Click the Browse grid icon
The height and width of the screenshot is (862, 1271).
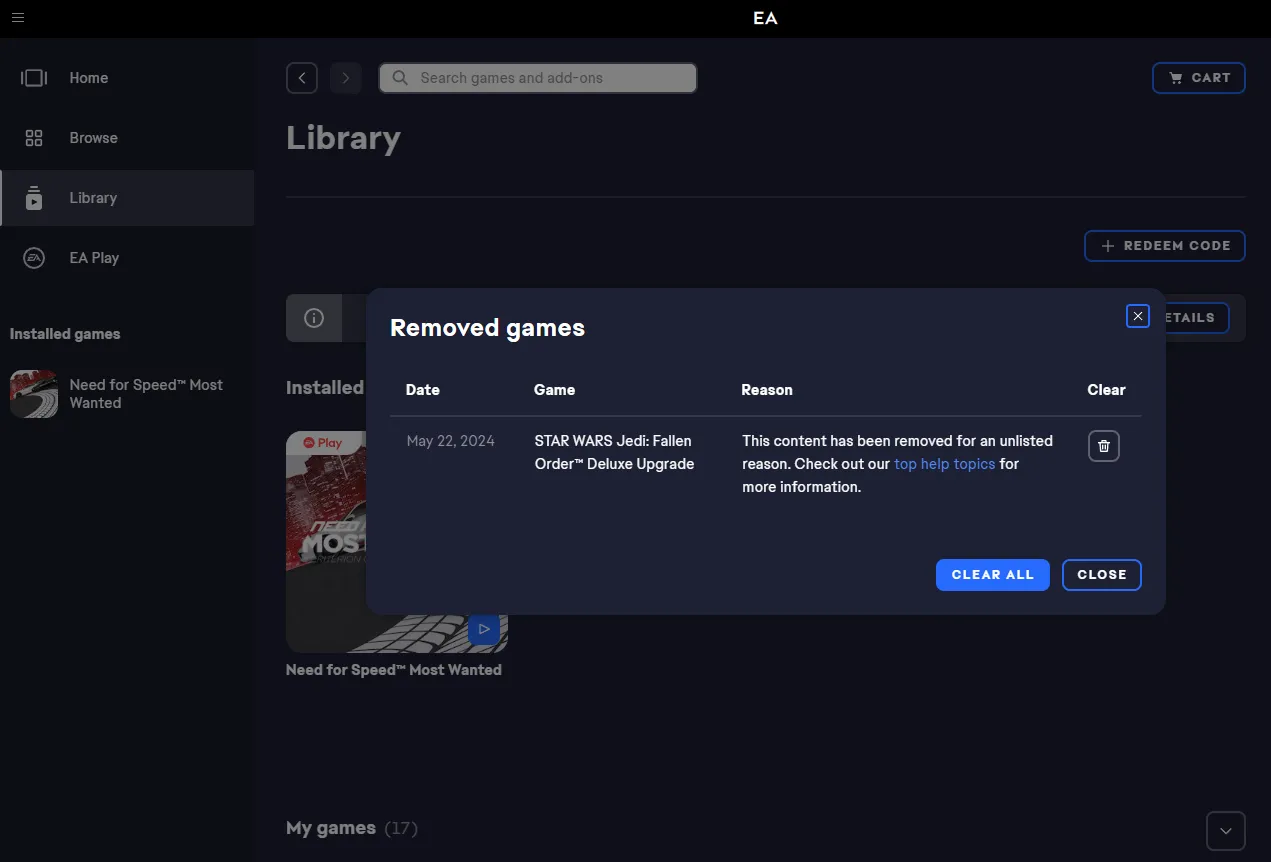pos(34,138)
